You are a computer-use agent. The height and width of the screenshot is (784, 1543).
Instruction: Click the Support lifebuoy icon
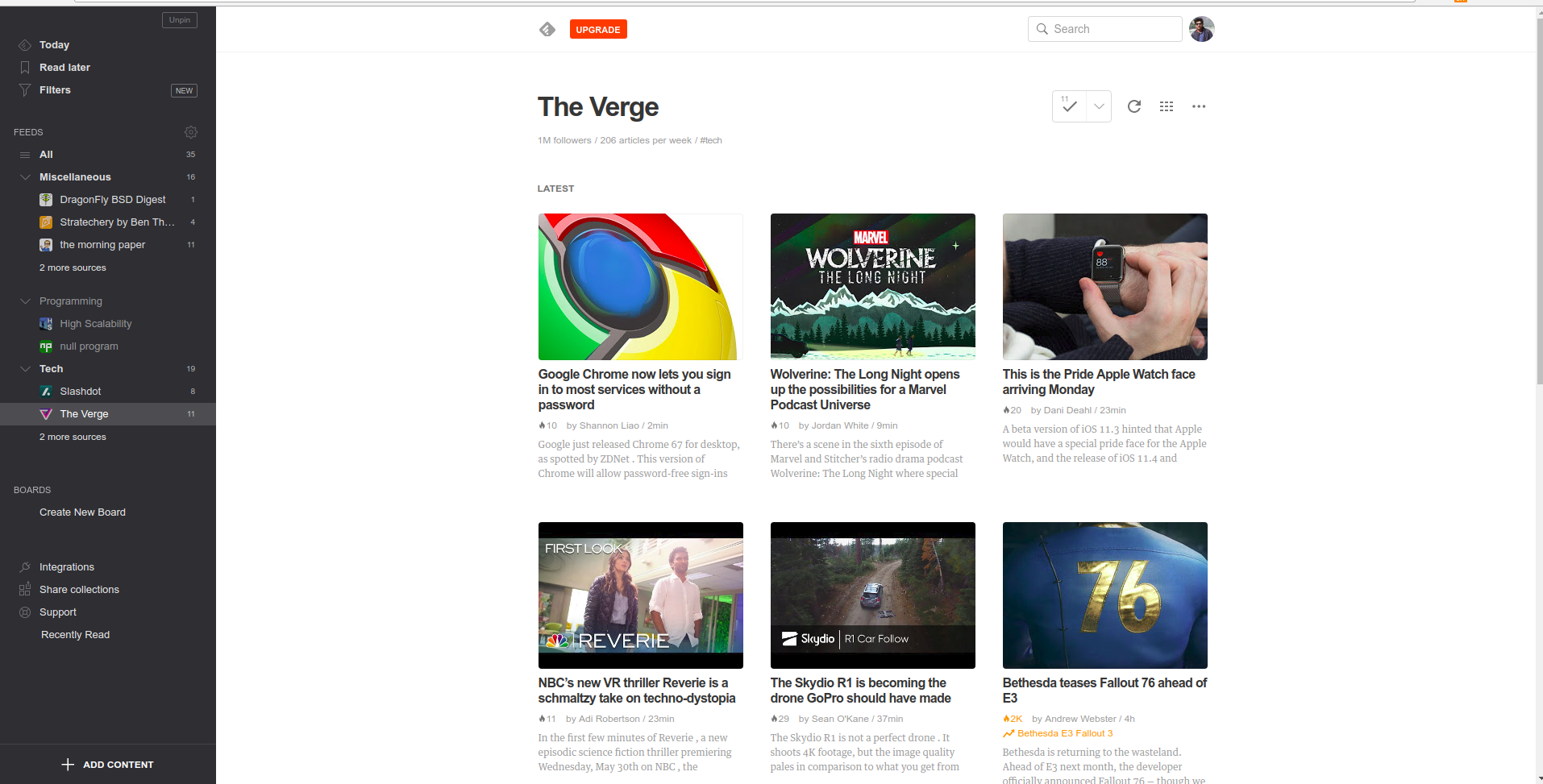[x=25, y=612]
